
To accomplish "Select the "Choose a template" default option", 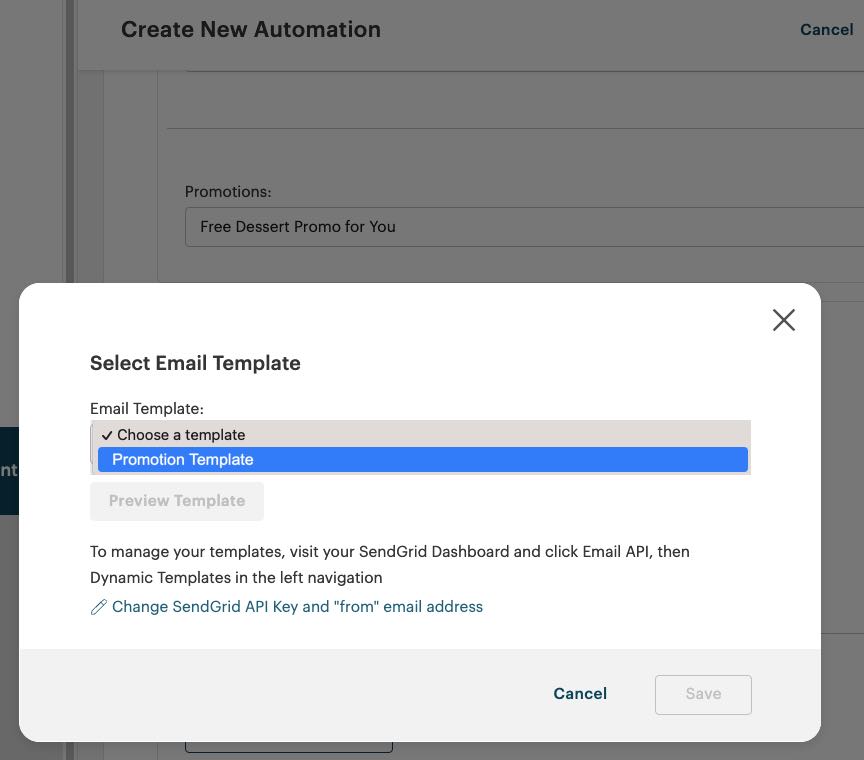I will pos(180,435).
